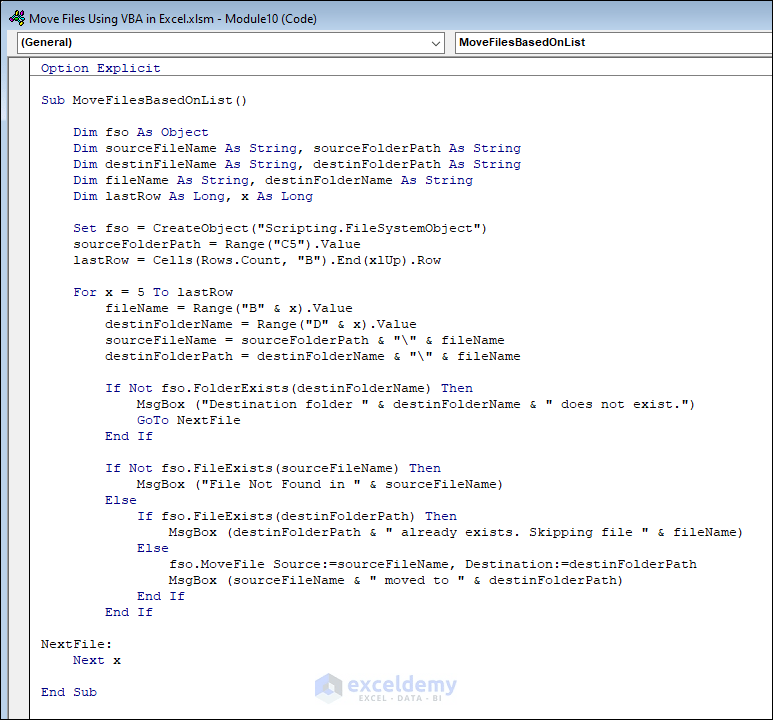Click the destinFolderName = Range("D" & x) line

click(261, 324)
